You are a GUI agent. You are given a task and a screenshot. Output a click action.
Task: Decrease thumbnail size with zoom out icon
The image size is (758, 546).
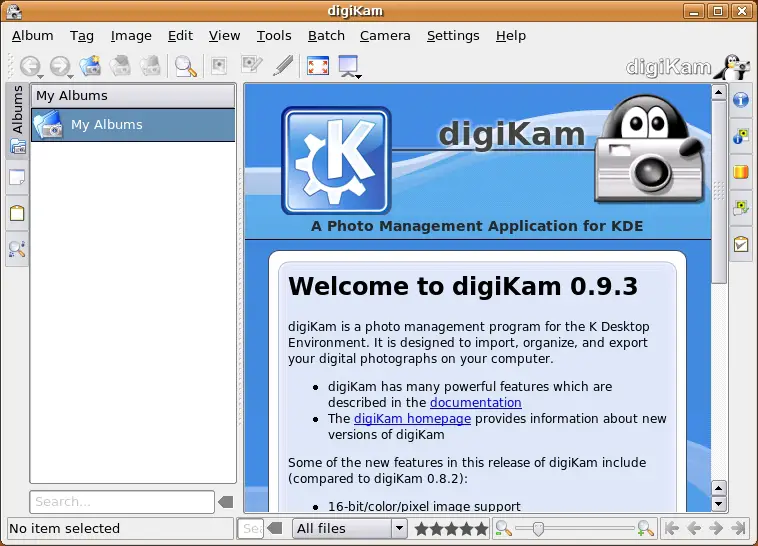(x=504, y=528)
